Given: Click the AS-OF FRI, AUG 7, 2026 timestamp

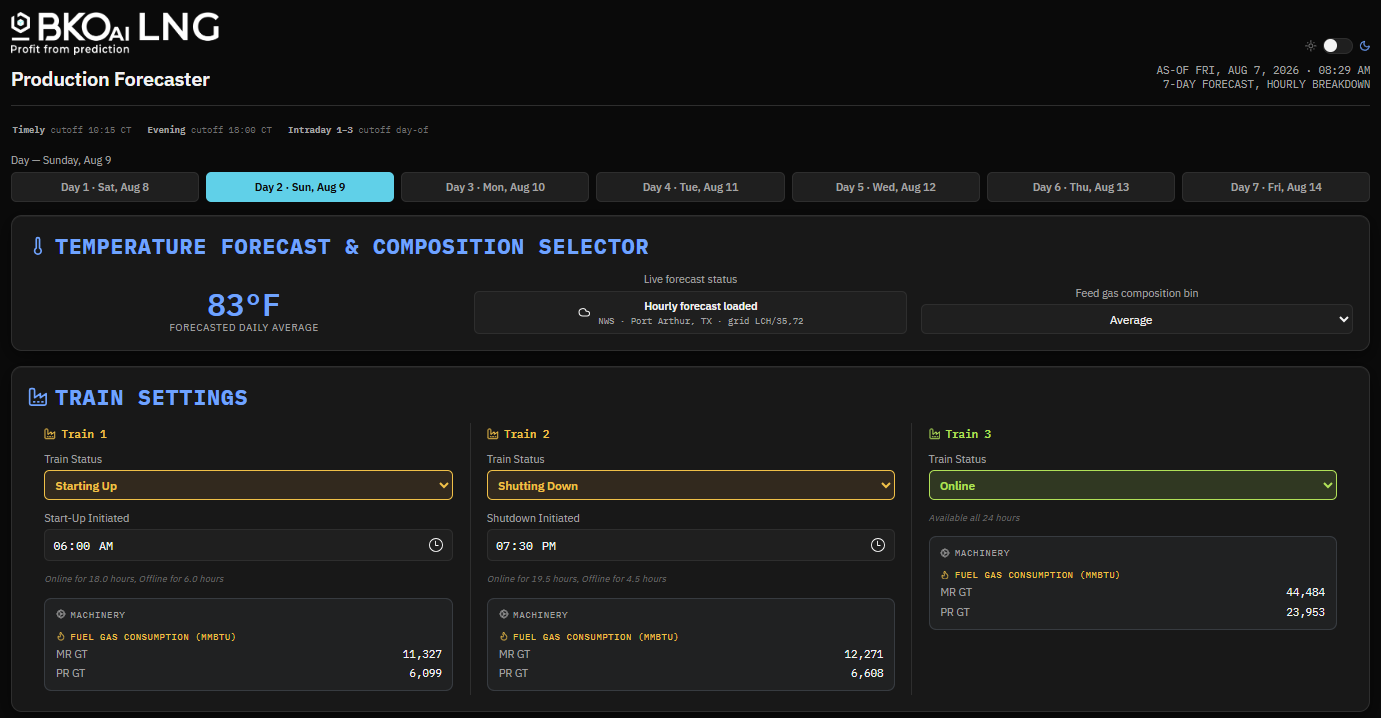Looking at the screenshot, I should tap(1263, 71).
